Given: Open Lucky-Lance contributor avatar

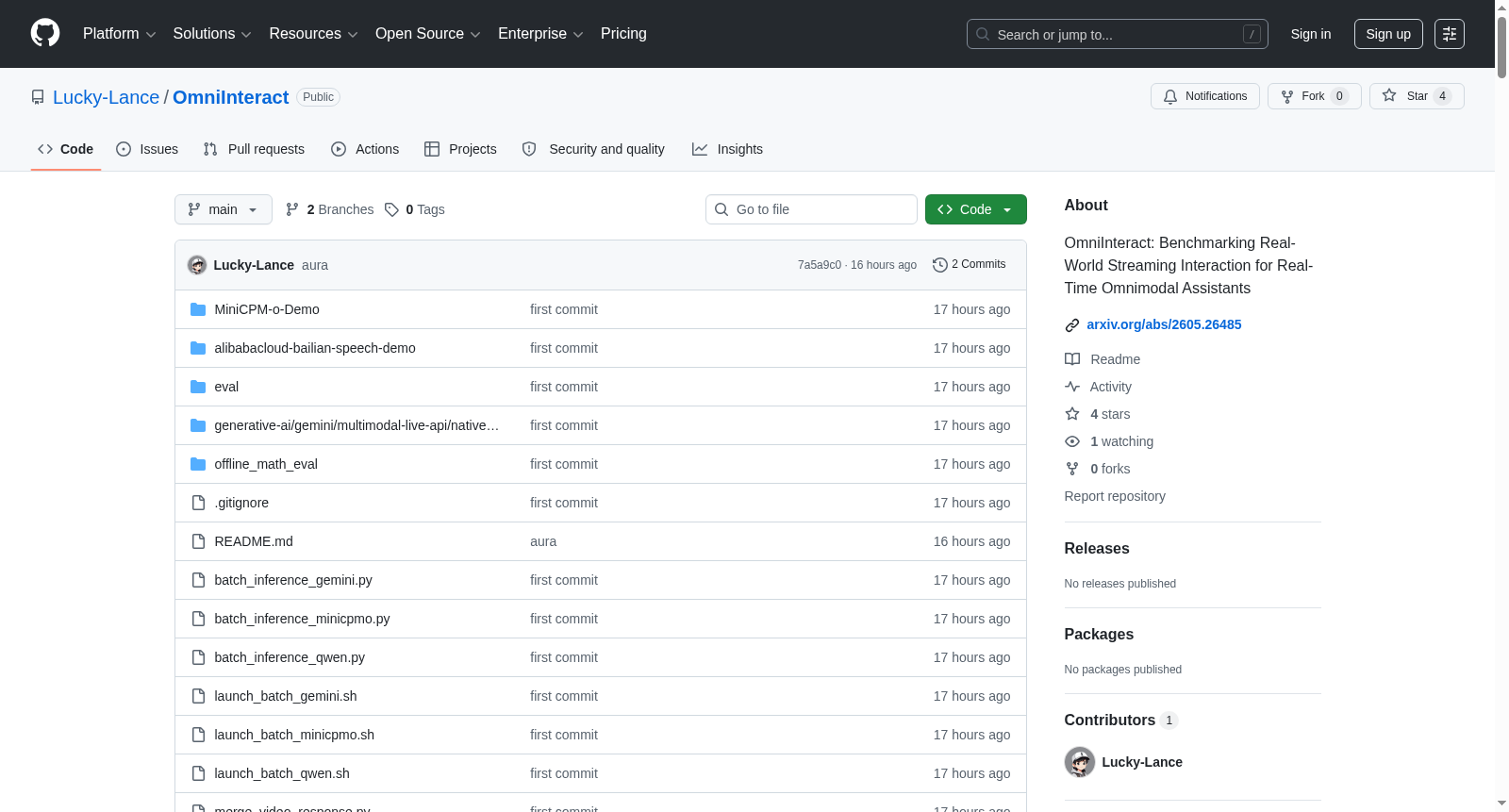Looking at the screenshot, I should click(1079, 762).
